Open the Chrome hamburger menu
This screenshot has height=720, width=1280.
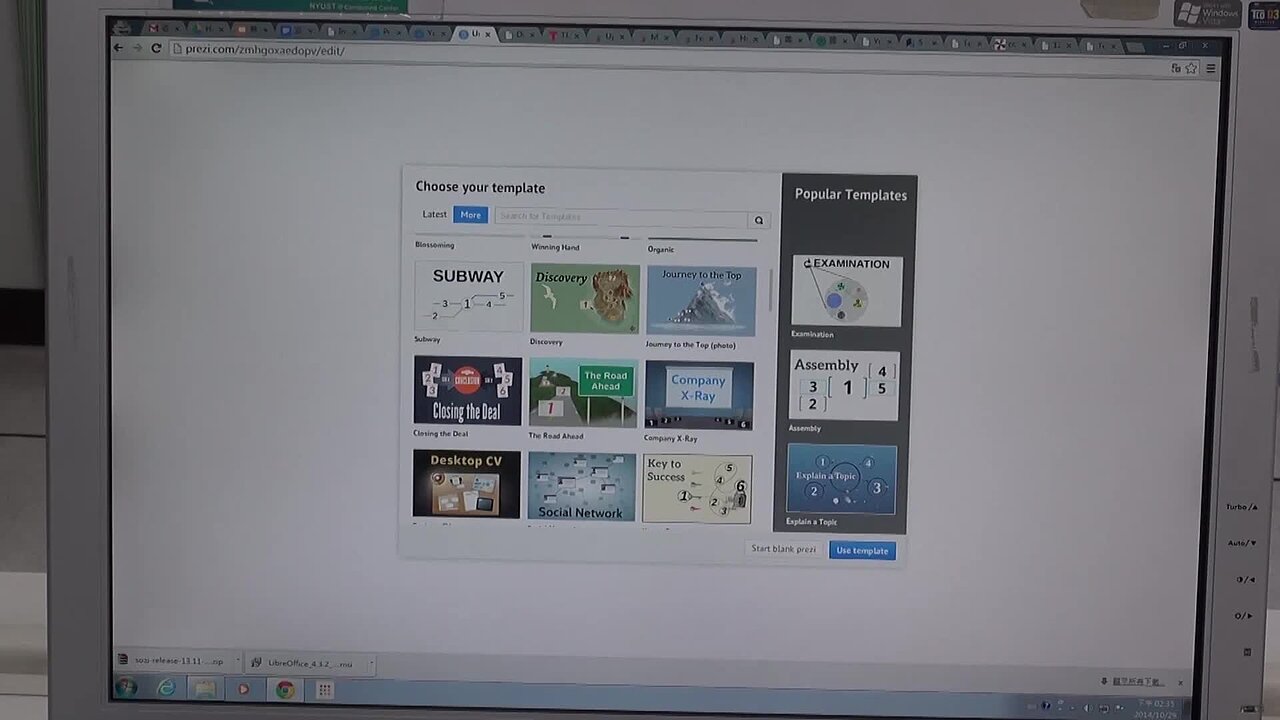coord(1210,68)
